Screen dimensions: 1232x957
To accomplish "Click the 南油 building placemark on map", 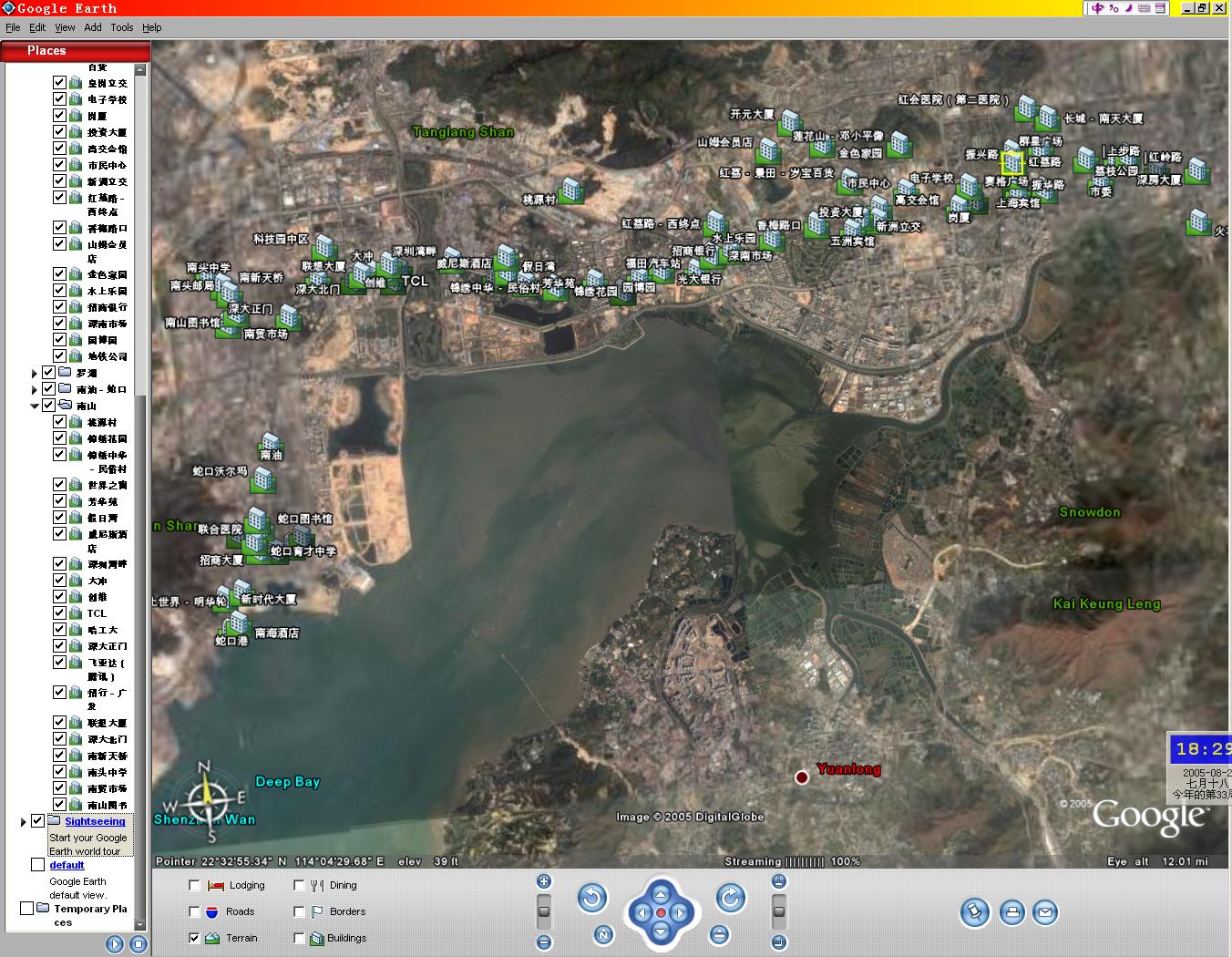I will pos(271,441).
